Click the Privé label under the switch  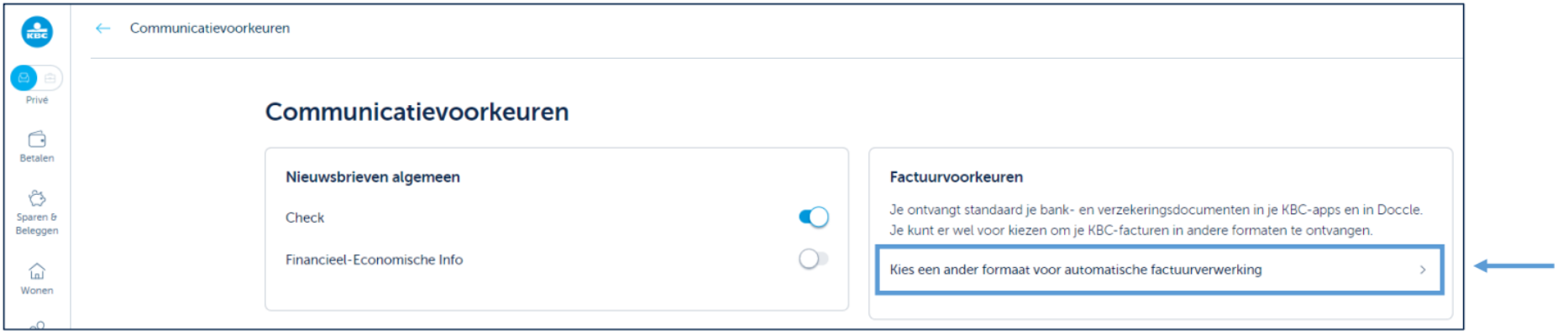point(37,100)
